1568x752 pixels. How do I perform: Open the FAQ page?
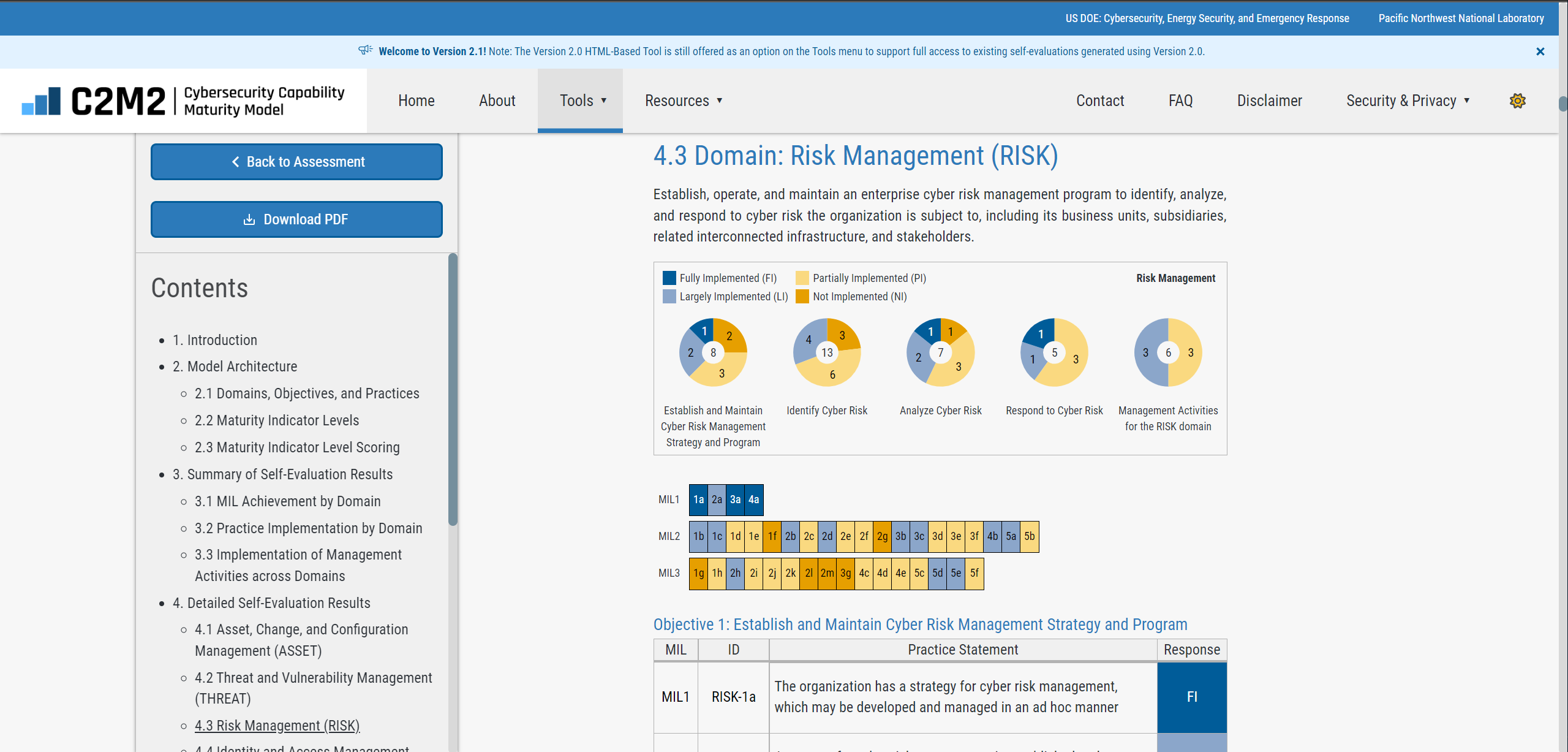[1180, 101]
